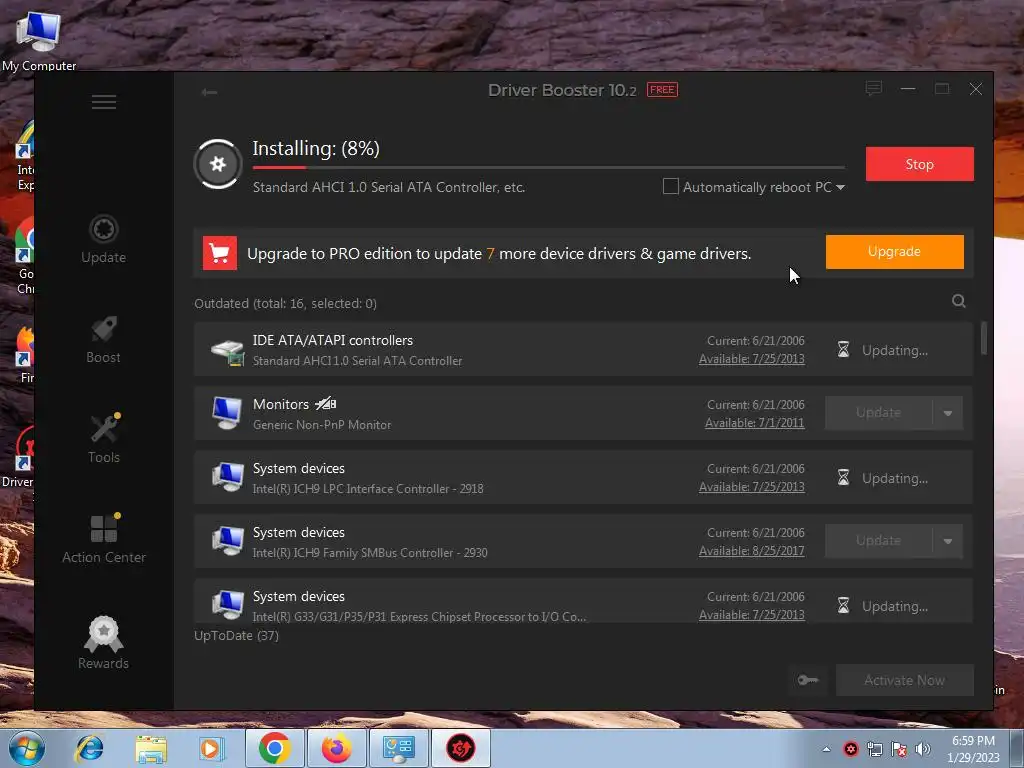The image size is (1024, 768).
Task: Click the ICH9 LPC Interface Controller device icon
Action: (x=227, y=477)
